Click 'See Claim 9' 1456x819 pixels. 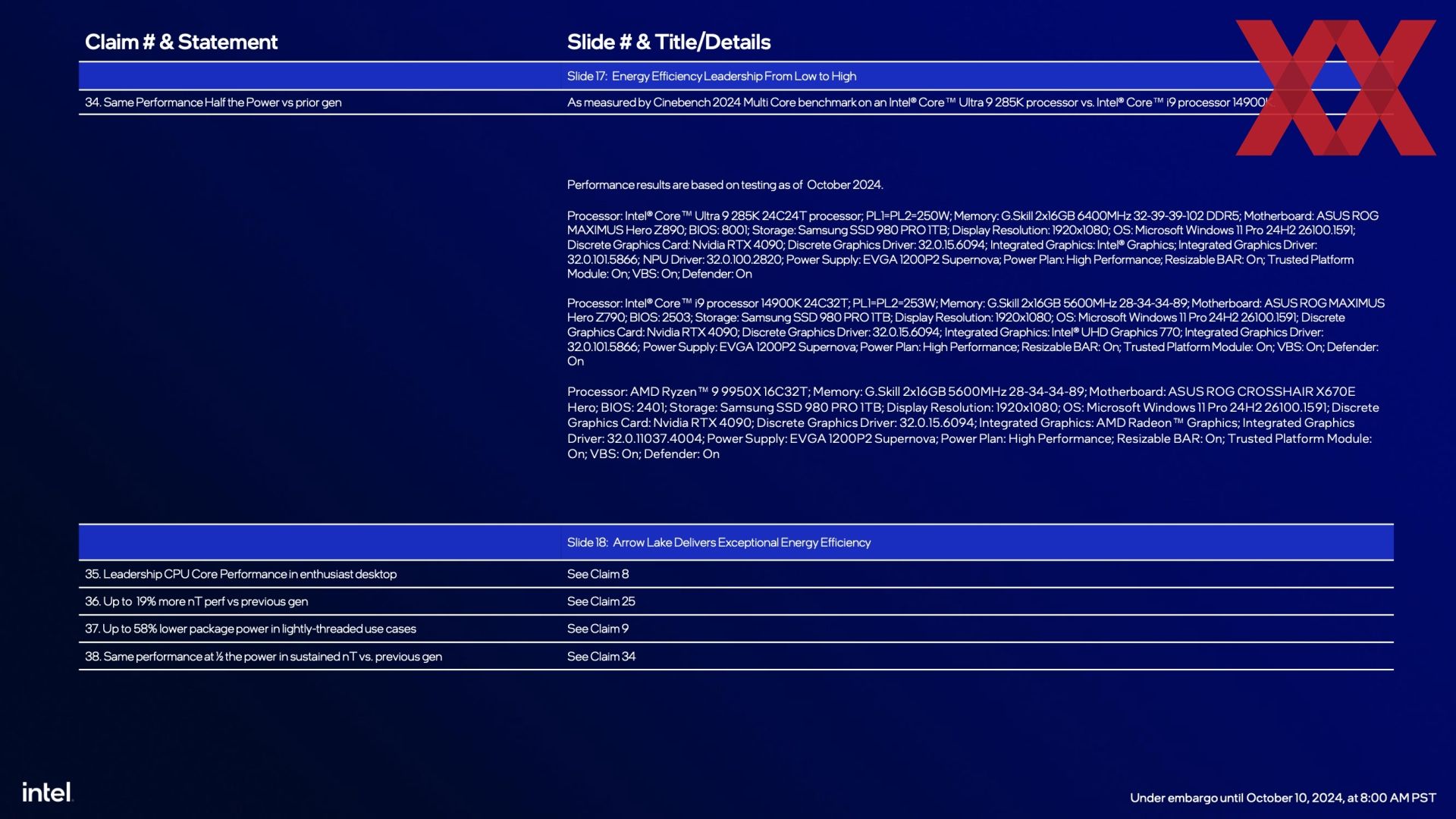pyautogui.click(x=598, y=629)
